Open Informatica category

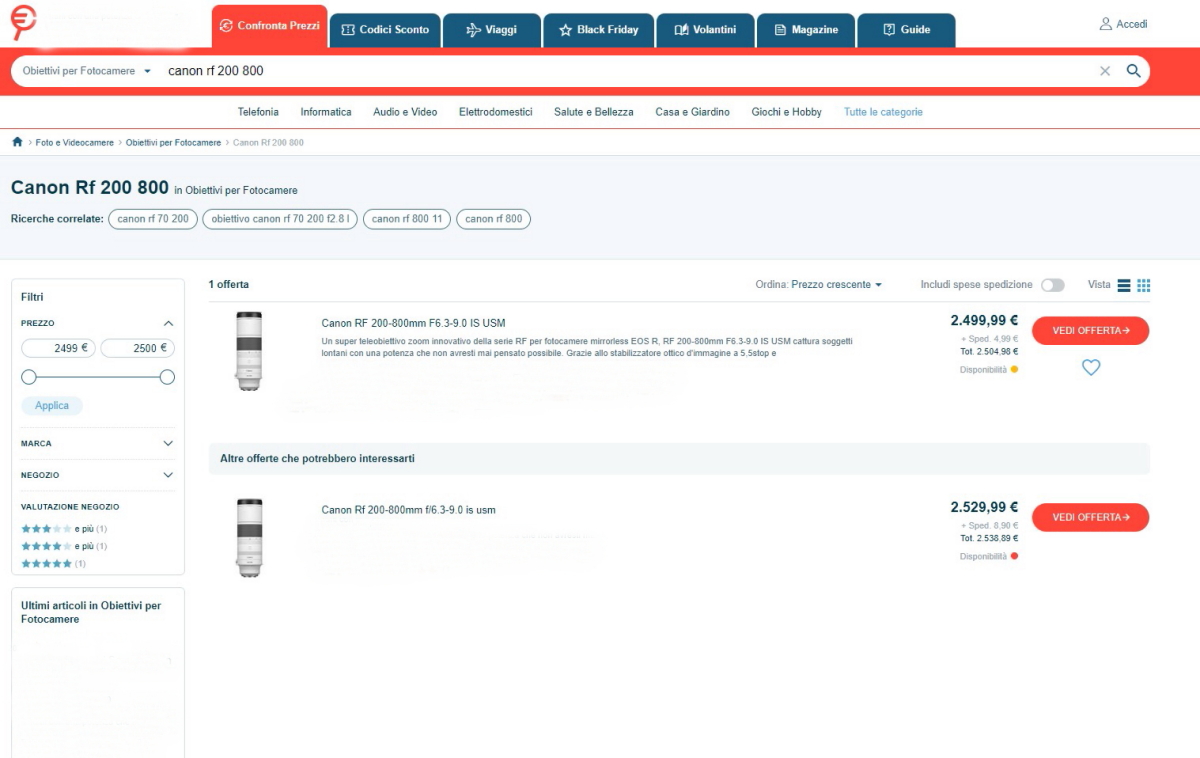pos(326,112)
